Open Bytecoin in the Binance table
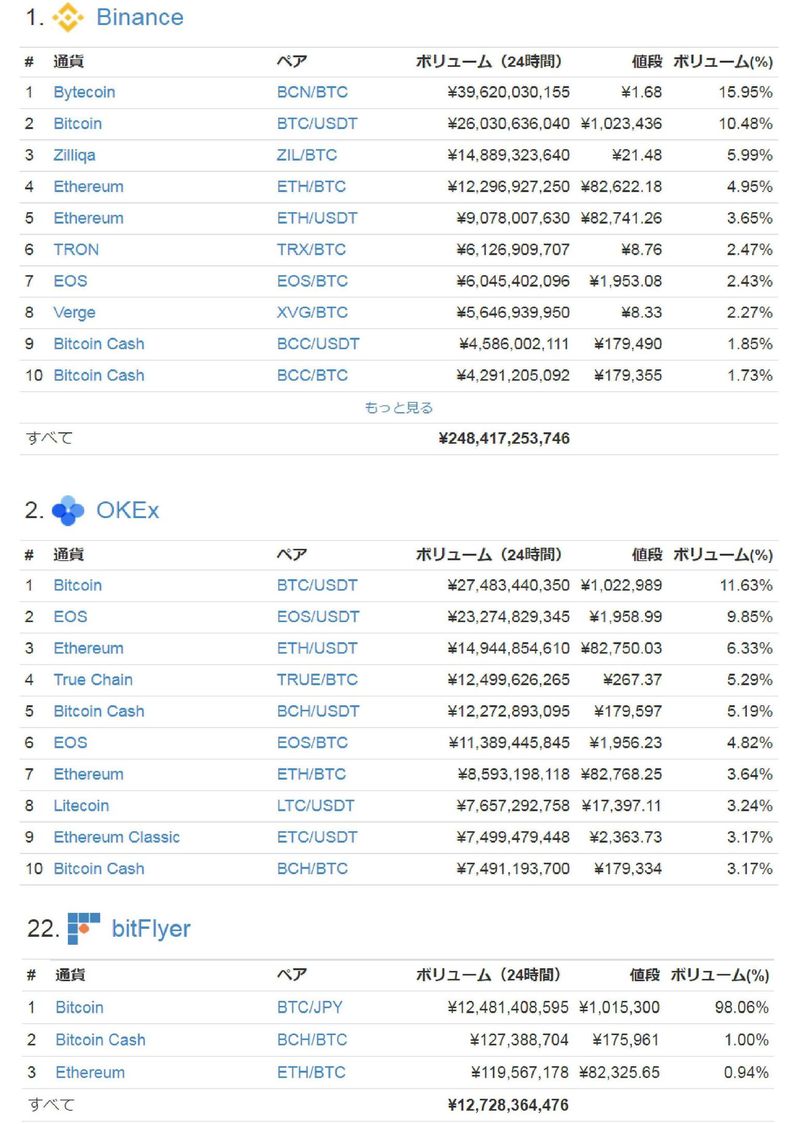The image size is (800, 1124). click(x=84, y=92)
